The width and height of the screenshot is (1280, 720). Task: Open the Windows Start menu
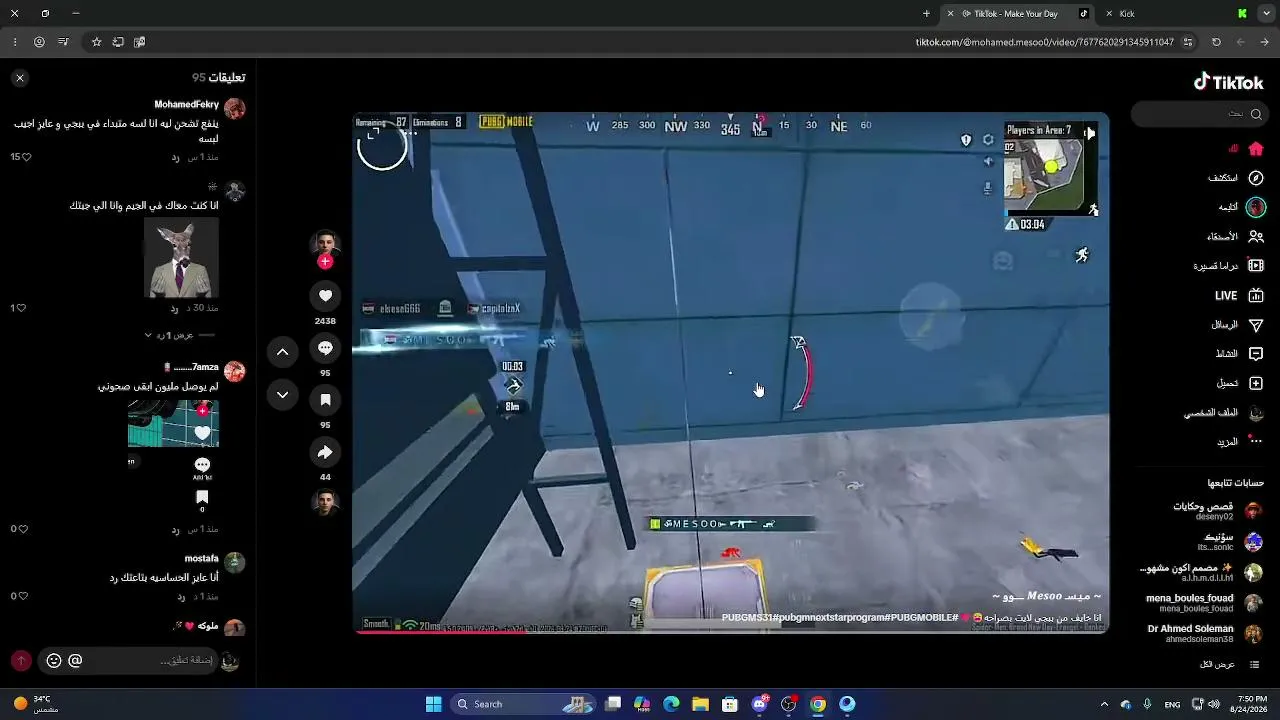(433, 704)
